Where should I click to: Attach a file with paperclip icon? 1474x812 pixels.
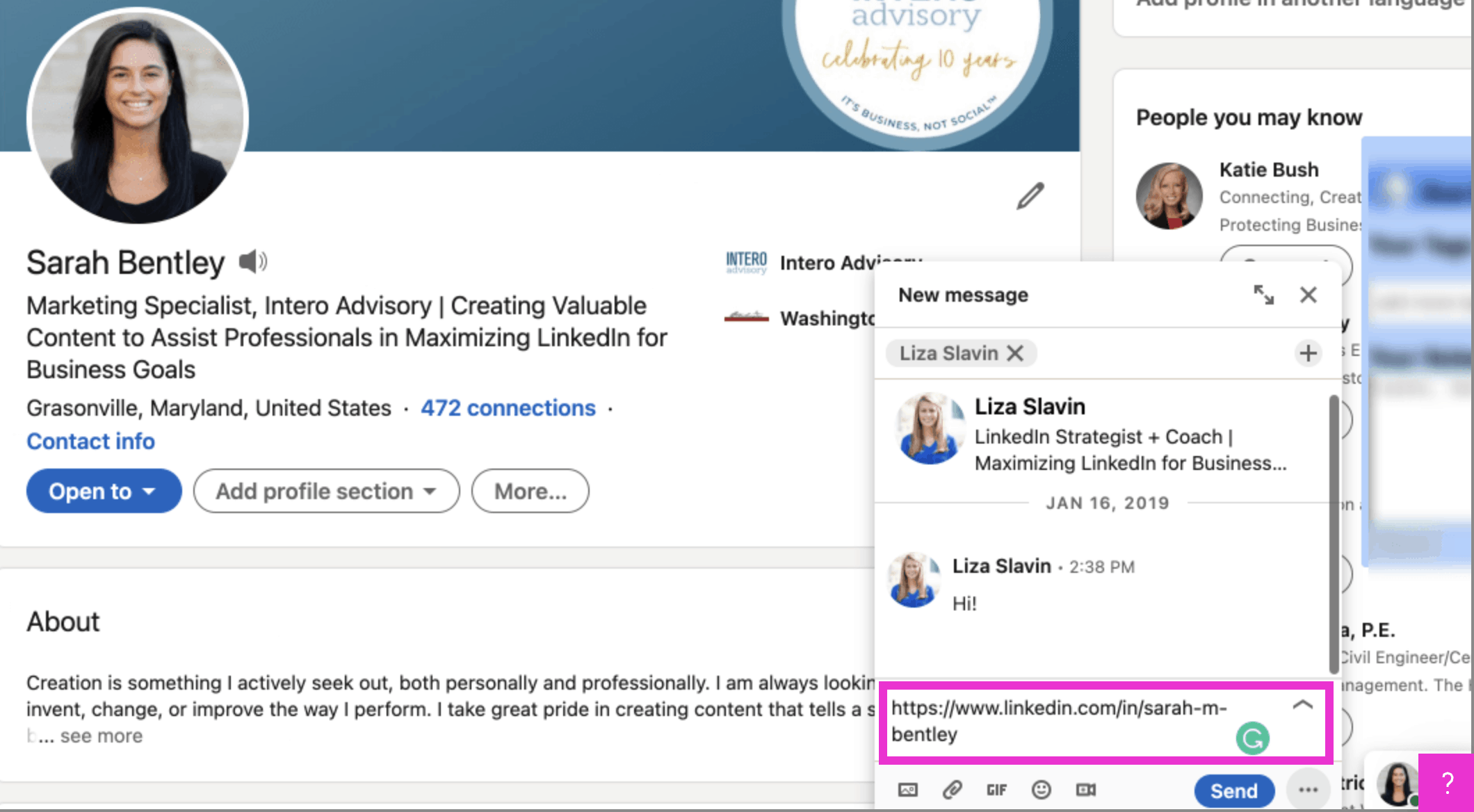point(952,790)
